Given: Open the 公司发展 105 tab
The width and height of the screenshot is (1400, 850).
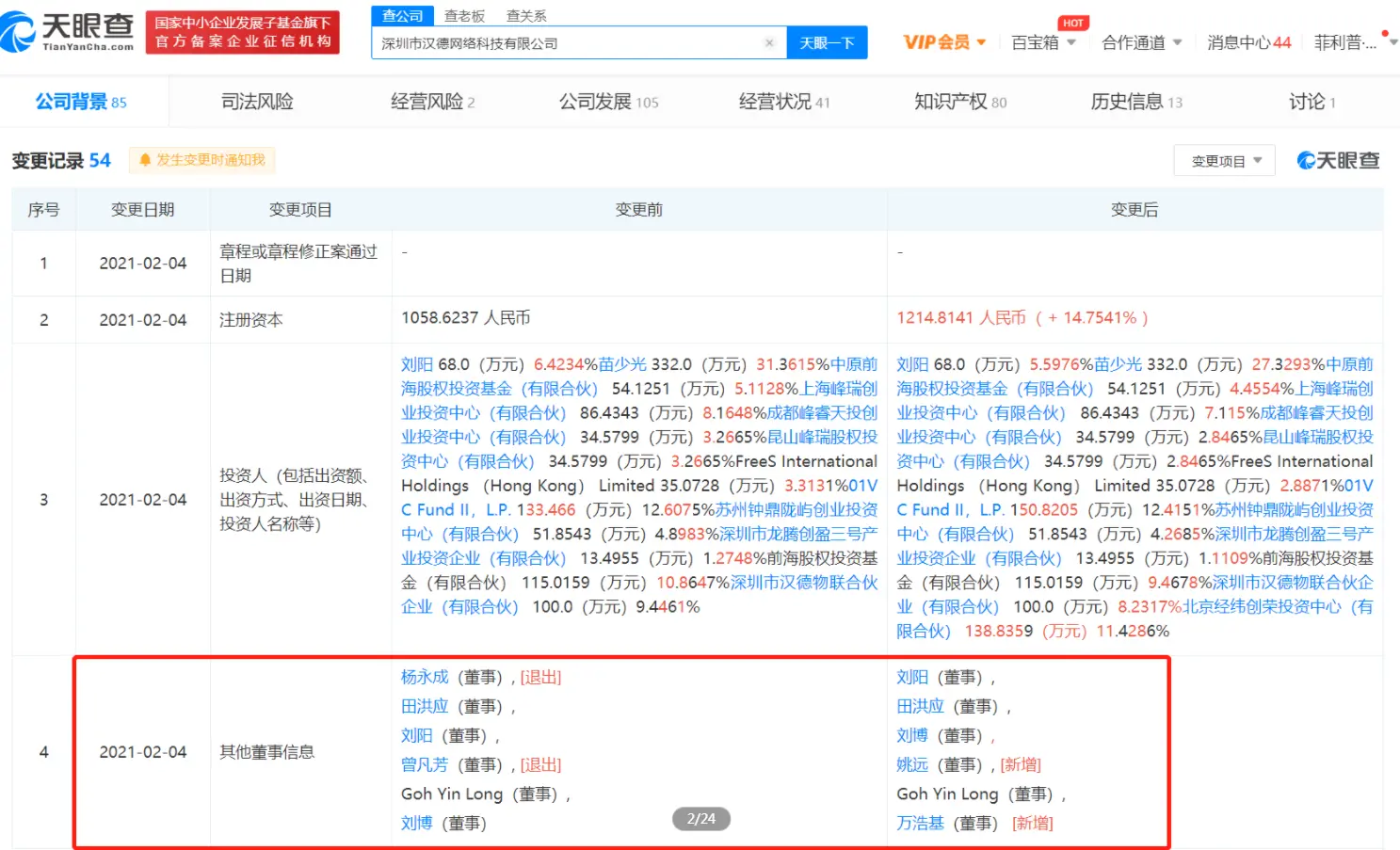Looking at the screenshot, I should pos(608,102).
